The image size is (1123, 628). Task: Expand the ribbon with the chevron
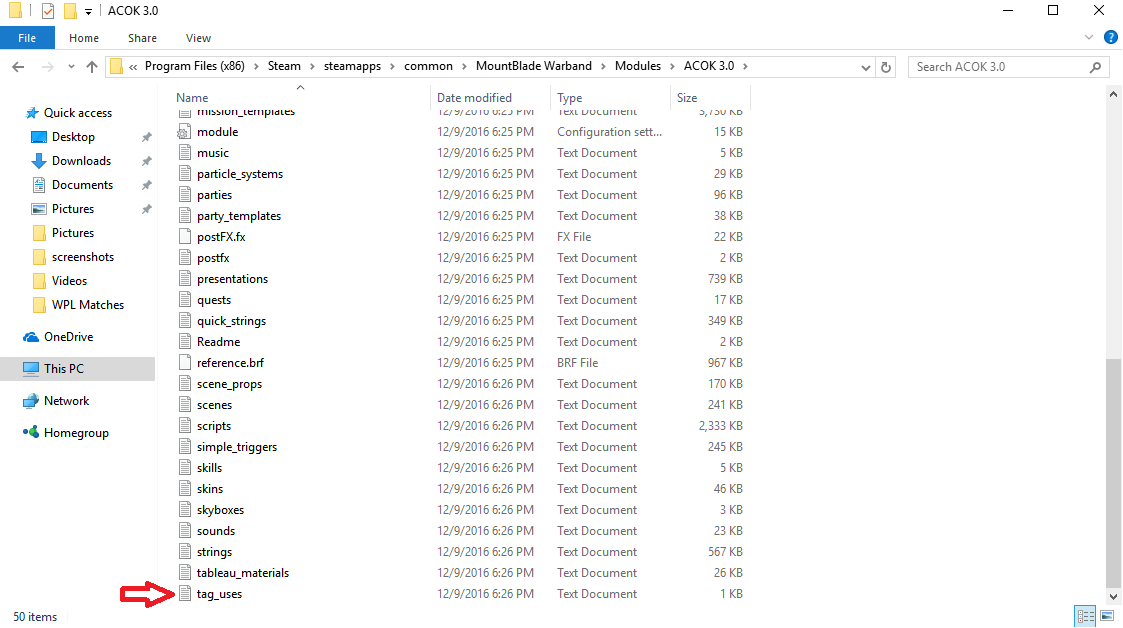point(1089,37)
